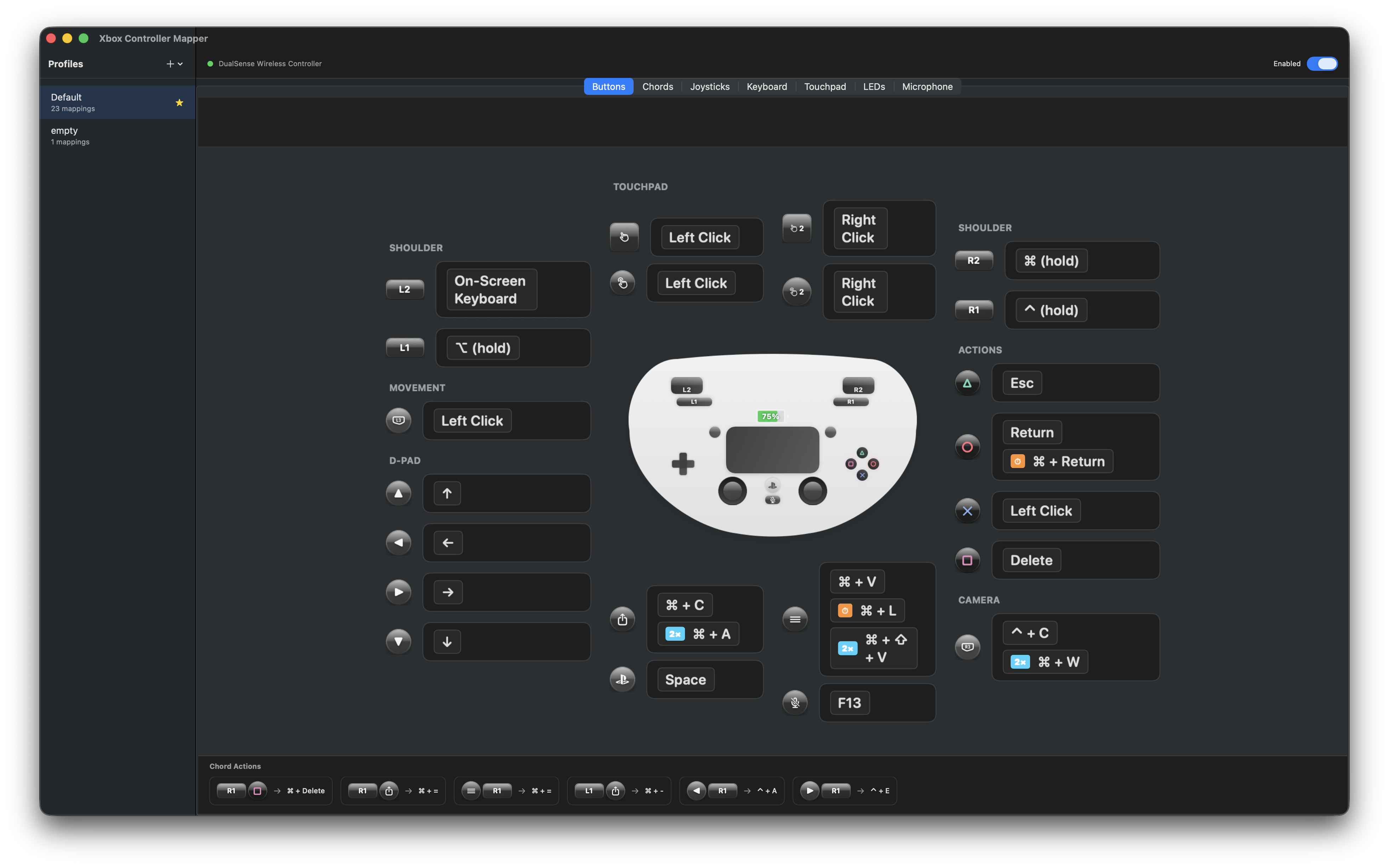Click the PS button icon
The height and width of the screenshot is (868, 1389).
click(x=622, y=679)
